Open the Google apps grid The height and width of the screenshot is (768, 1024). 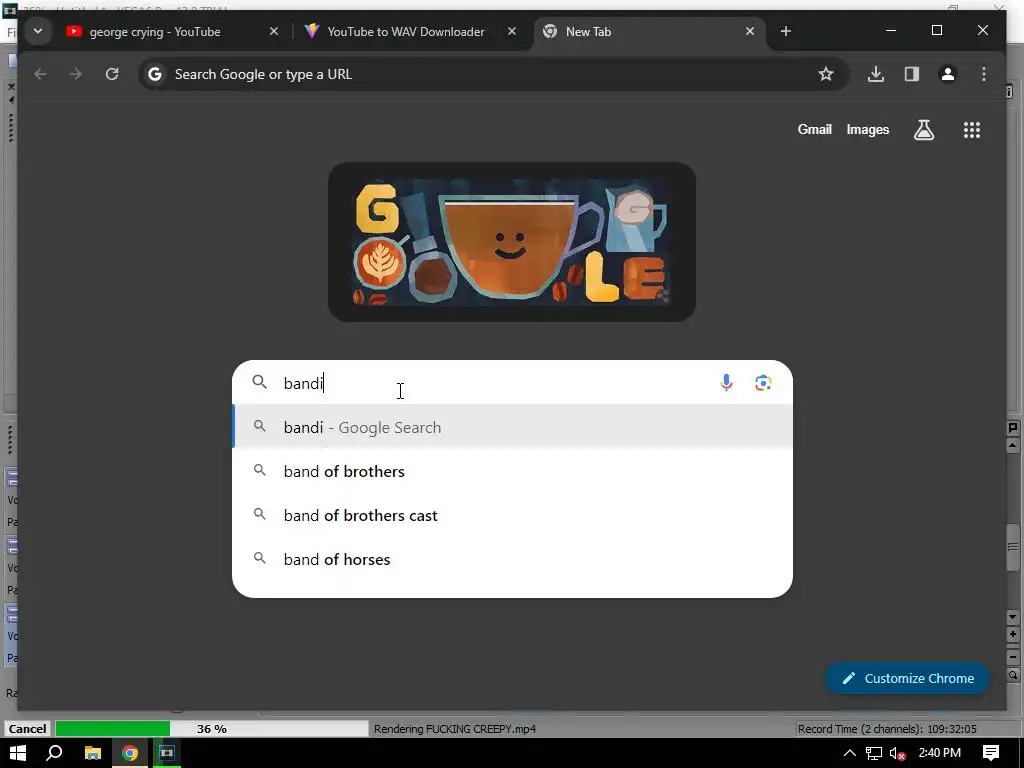pyautogui.click(x=972, y=130)
